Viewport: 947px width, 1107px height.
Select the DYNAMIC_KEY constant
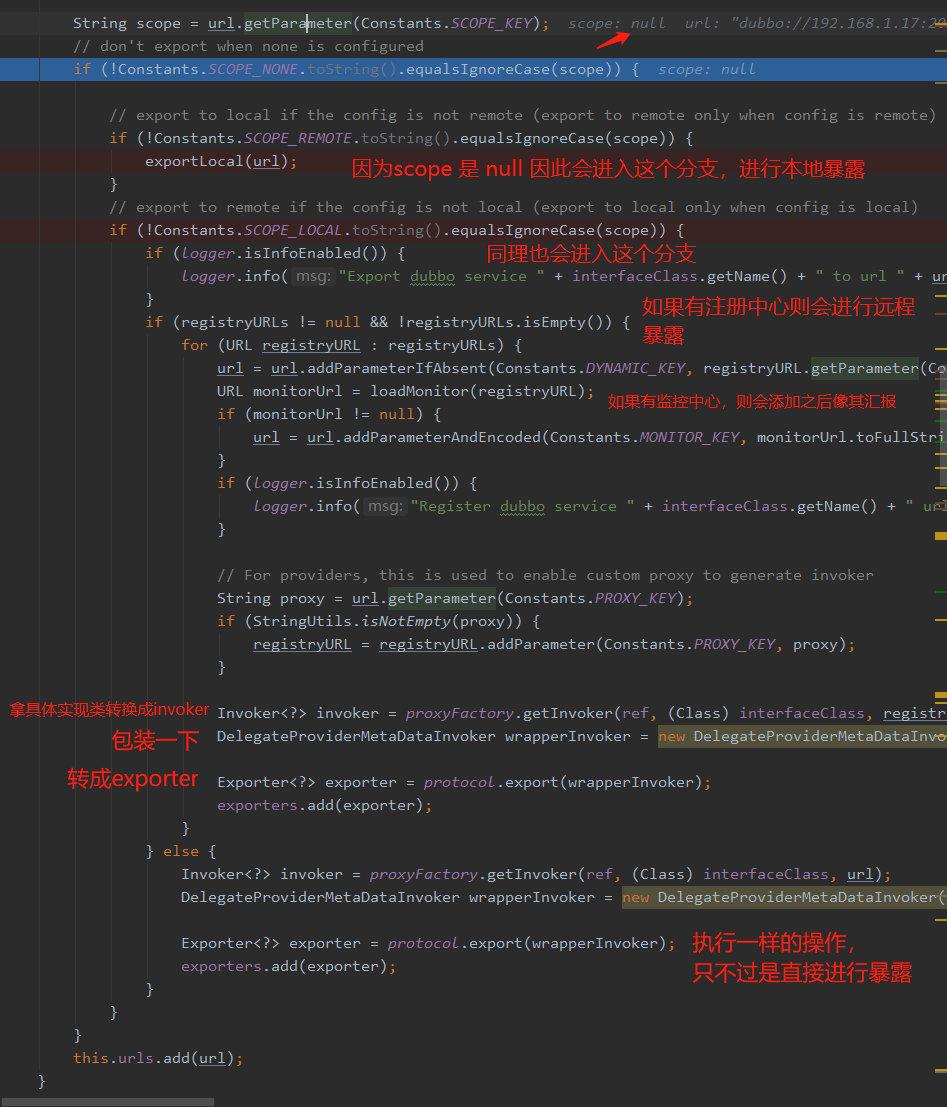click(x=635, y=368)
